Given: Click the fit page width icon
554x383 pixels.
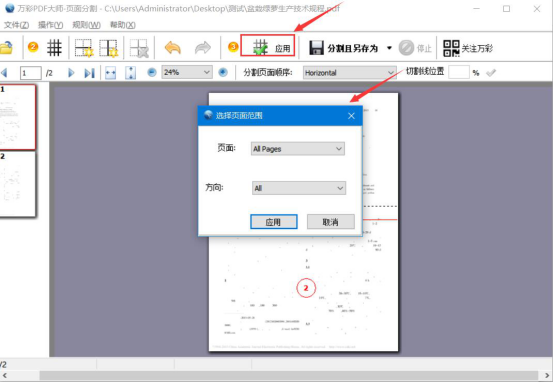Looking at the screenshot, I should (111, 72).
